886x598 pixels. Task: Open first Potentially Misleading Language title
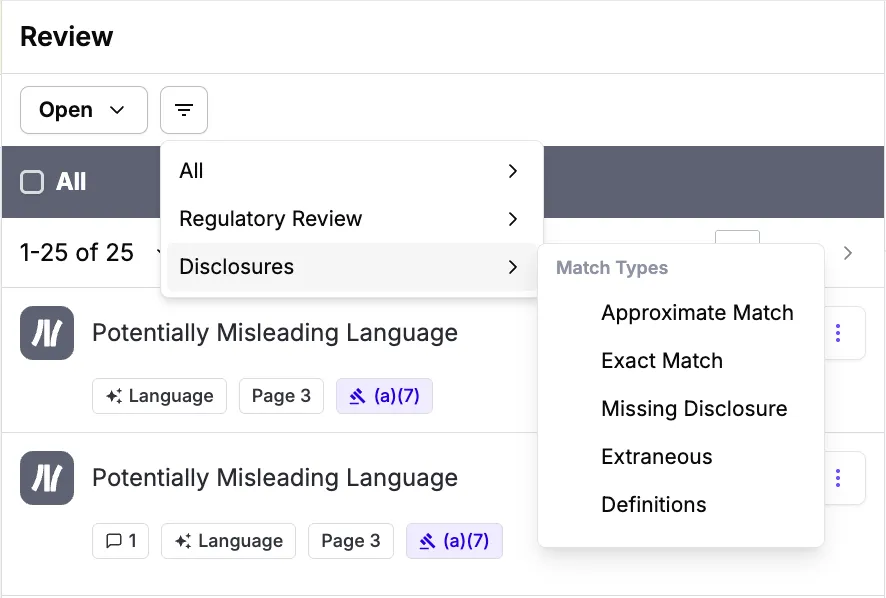pos(275,333)
